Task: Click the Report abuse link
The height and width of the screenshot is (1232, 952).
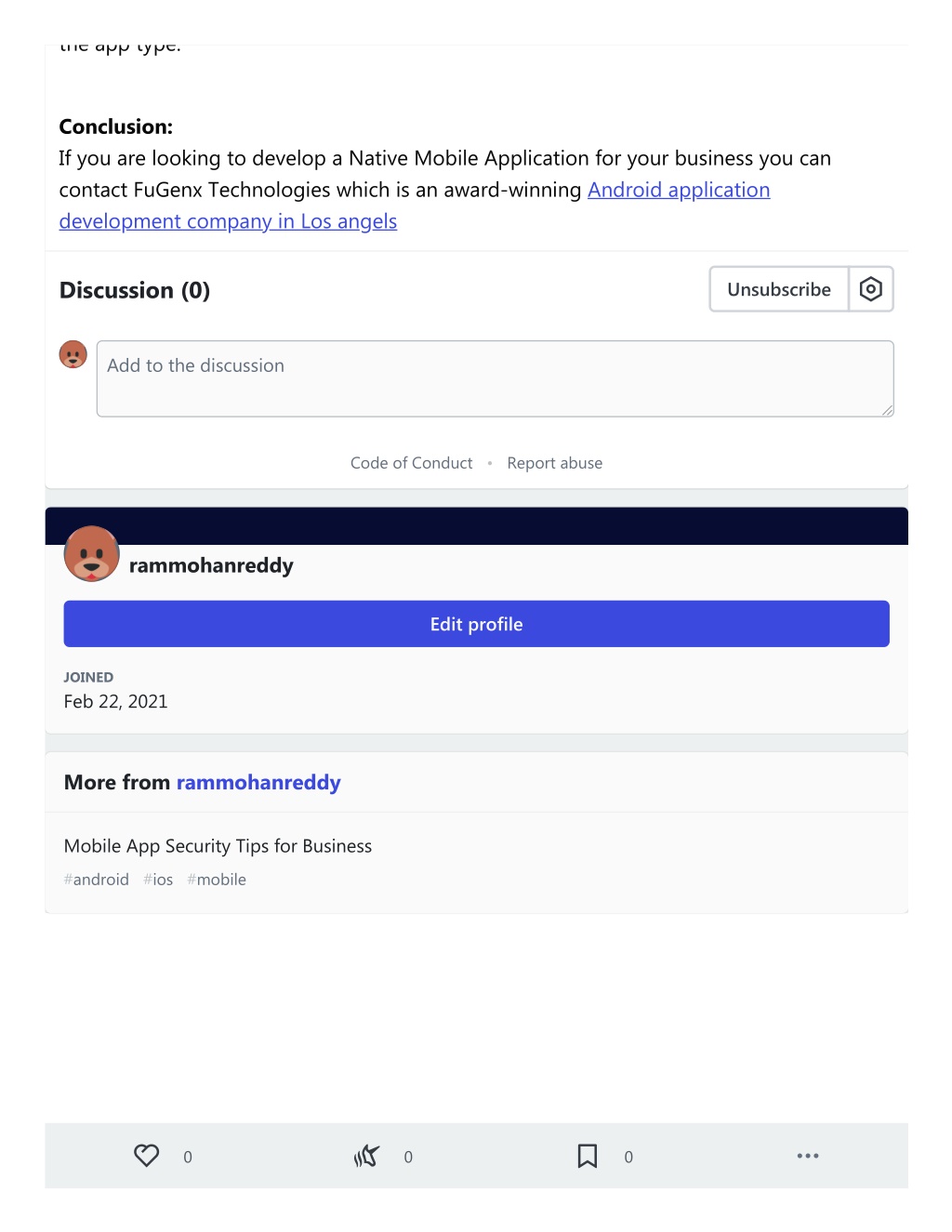Action: pyautogui.click(x=555, y=463)
